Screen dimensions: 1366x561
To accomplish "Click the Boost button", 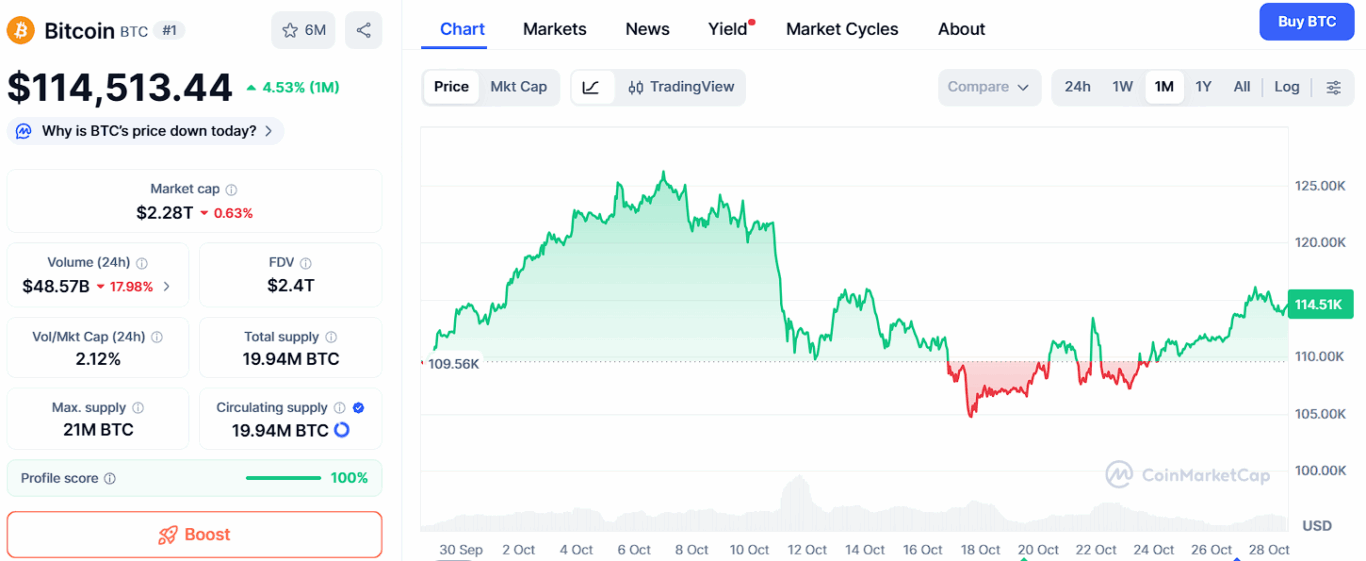I will [x=194, y=535].
